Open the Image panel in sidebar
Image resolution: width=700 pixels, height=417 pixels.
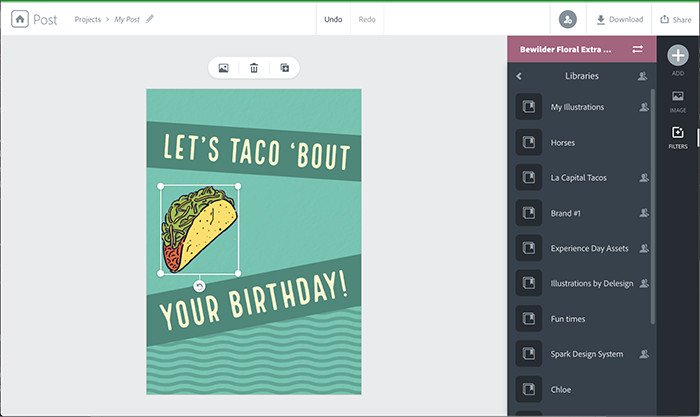678,101
